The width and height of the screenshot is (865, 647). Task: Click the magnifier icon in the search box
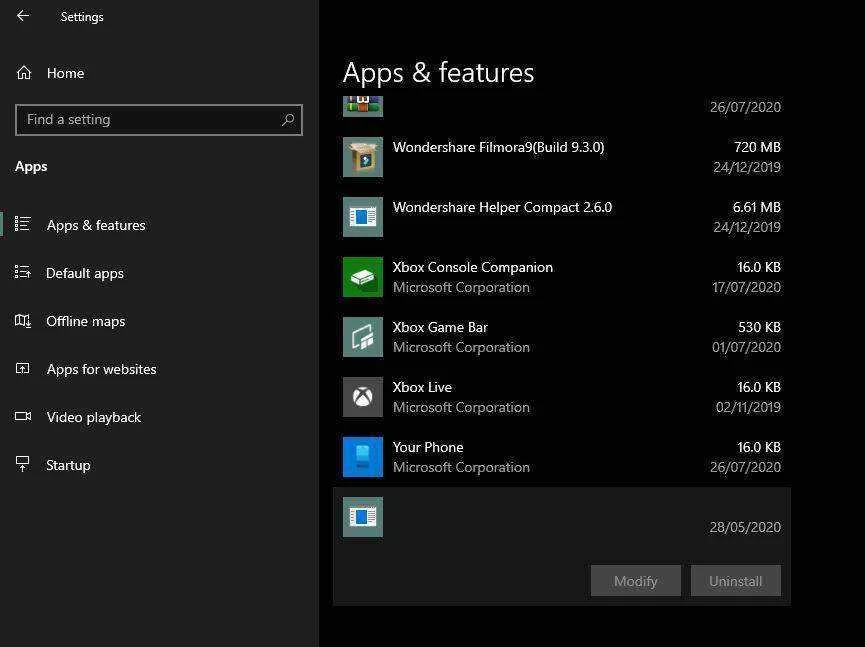click(x=288, y=120)
